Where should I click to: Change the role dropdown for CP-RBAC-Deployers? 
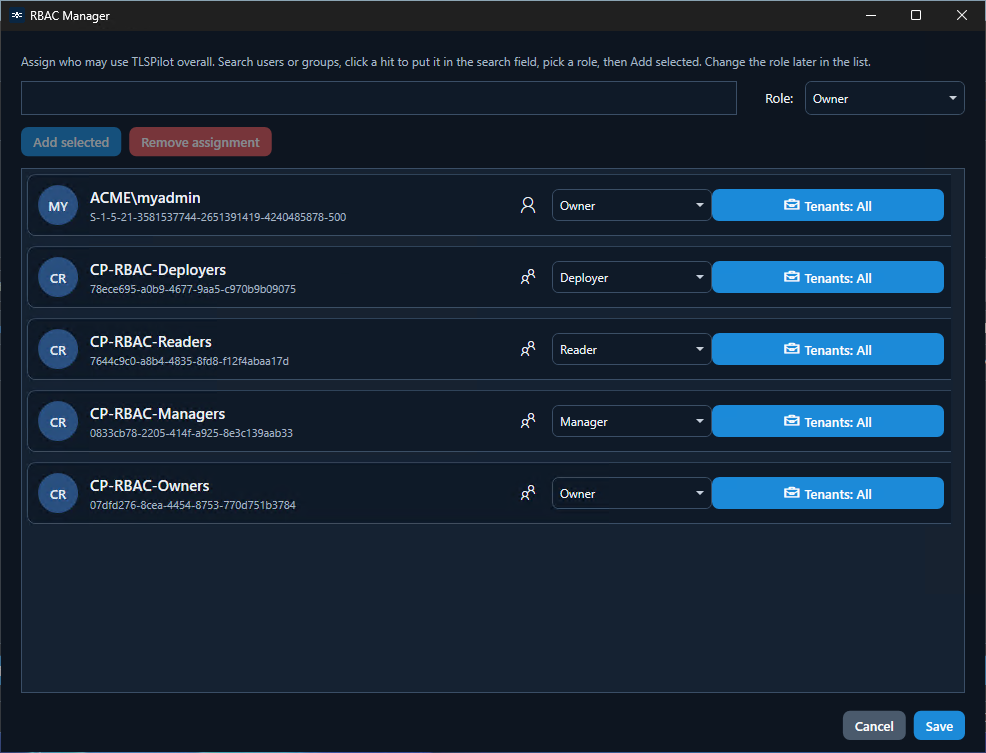[x=631, y=277]
